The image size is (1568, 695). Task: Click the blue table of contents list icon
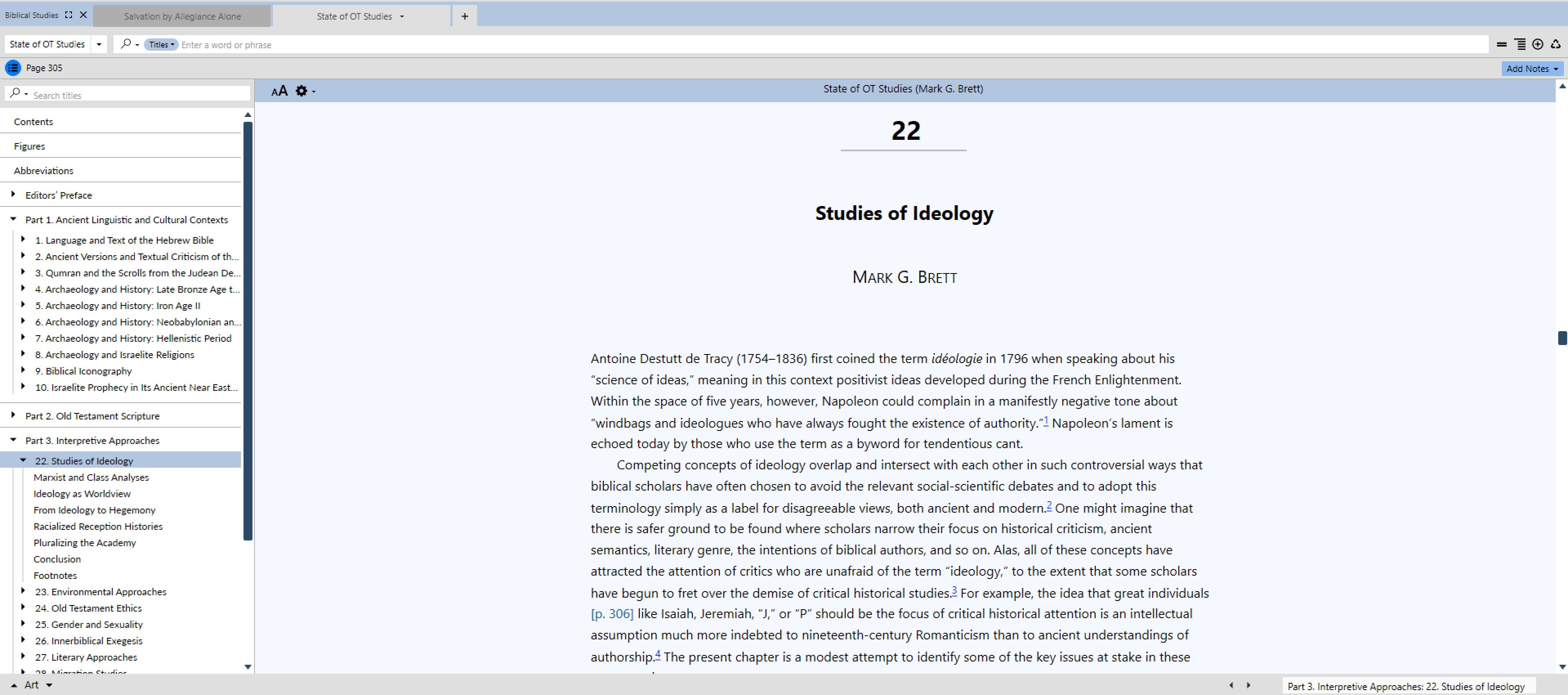point(13,68)
